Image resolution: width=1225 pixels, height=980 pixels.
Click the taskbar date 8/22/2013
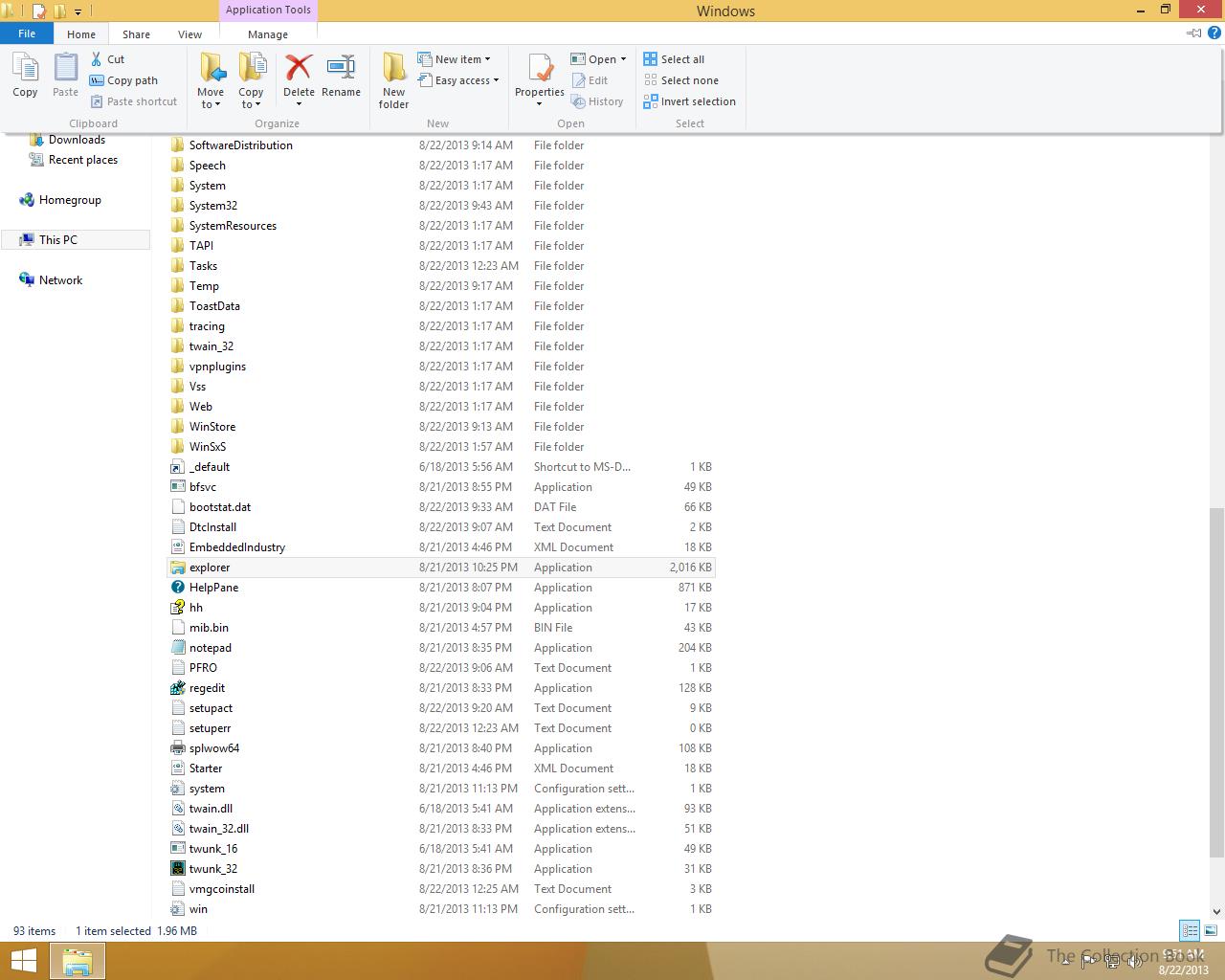1184,969
